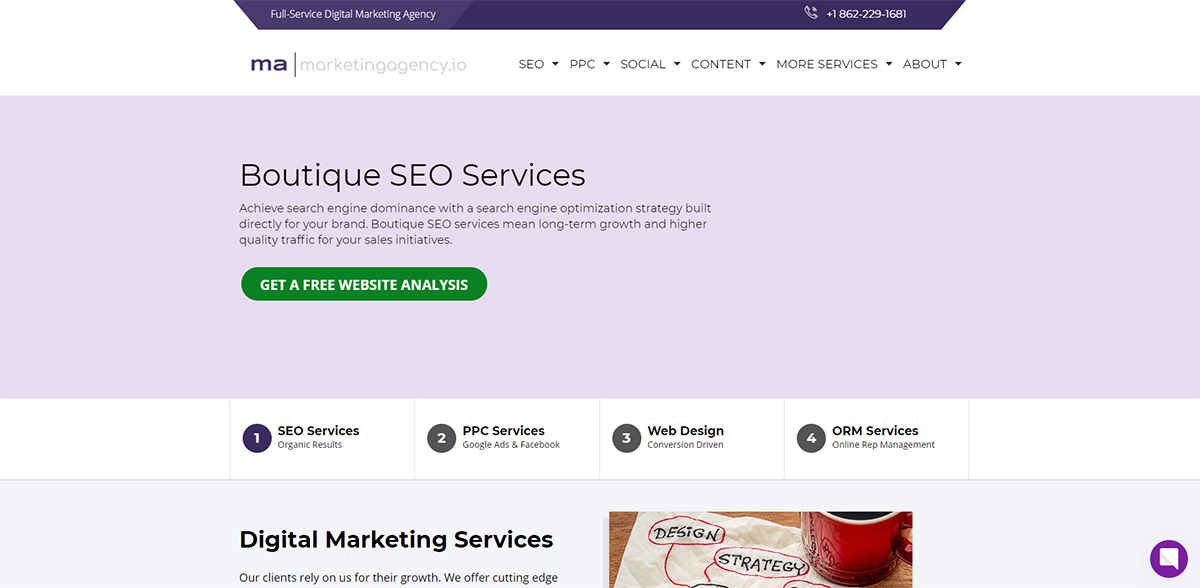The height and width of the screenshot is (588, 1200).
Task: Select the numbered circle 2 for PPC Services
Action: coord(441,438)
